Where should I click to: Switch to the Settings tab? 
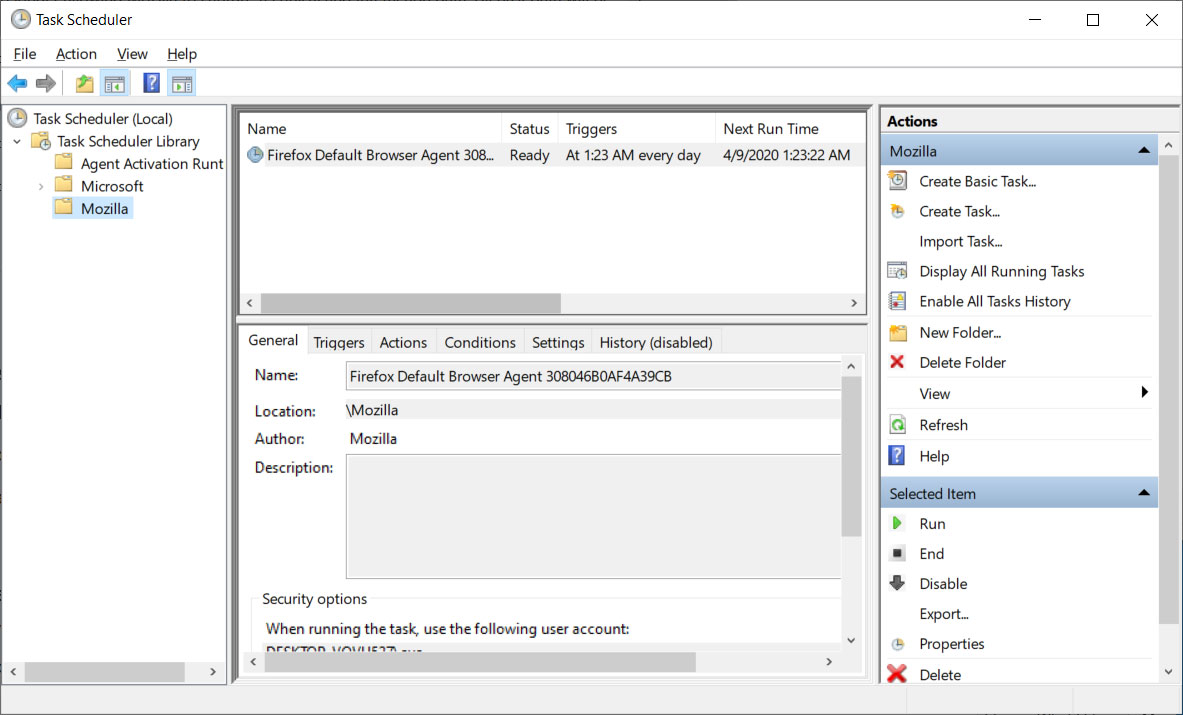click(x=558, y=342)
